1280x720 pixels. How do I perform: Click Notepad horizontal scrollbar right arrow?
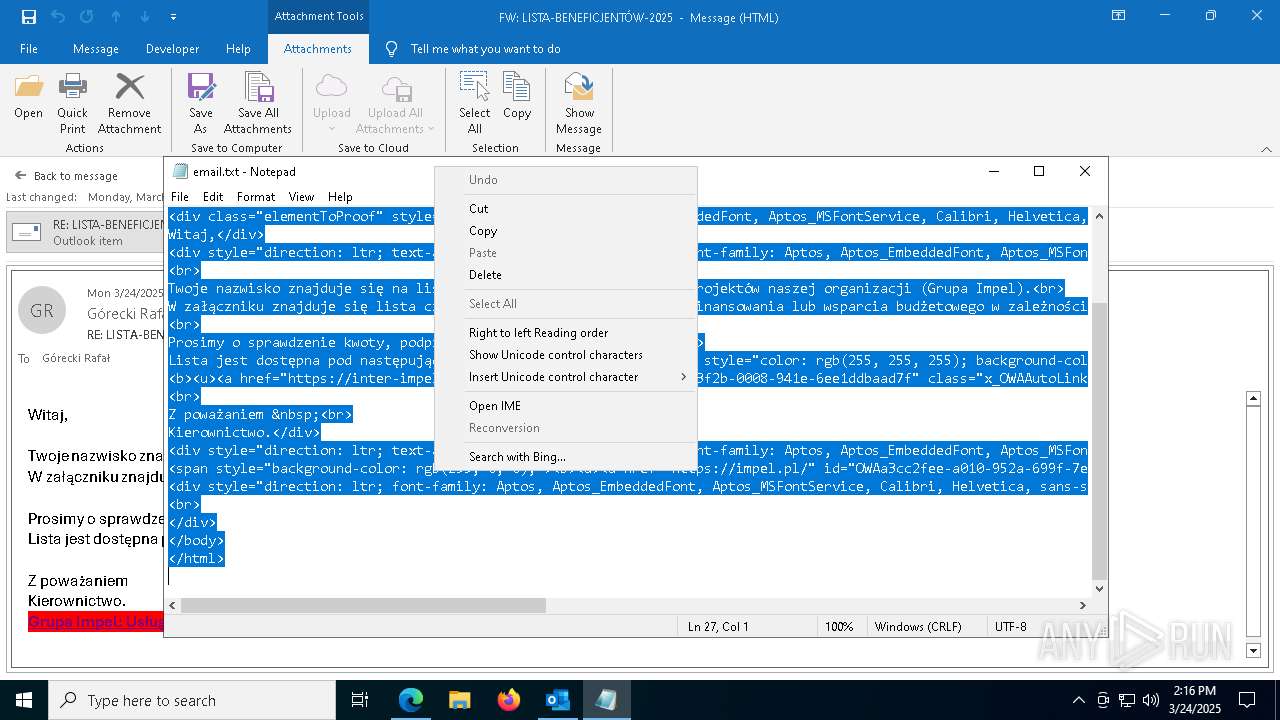click(x=1082, y=605)
